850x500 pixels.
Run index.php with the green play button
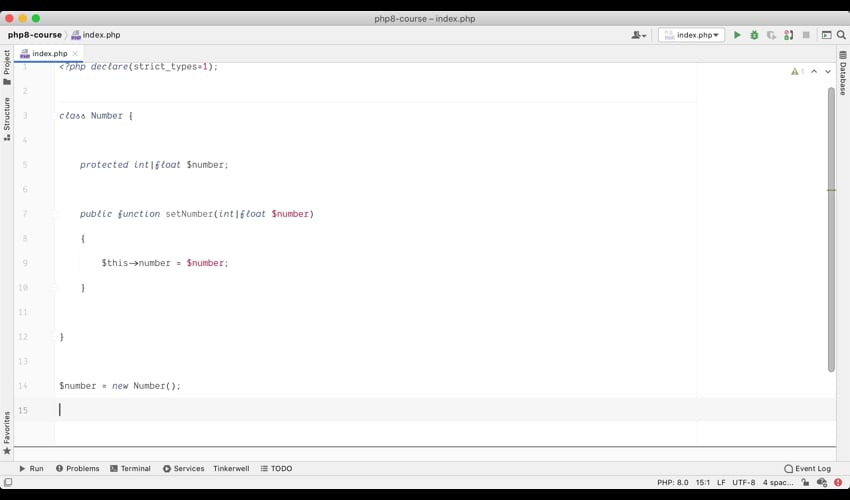tap(737, 35)
